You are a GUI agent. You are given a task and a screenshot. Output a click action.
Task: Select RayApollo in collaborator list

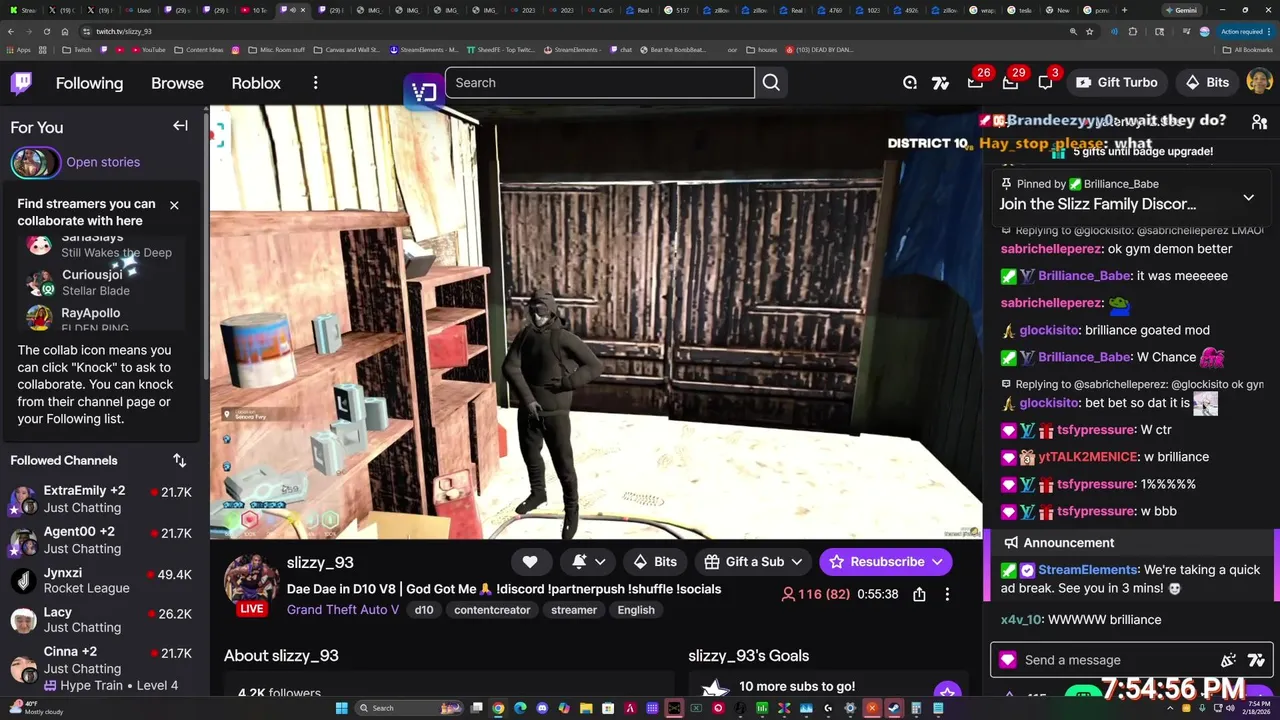(100, 318)
